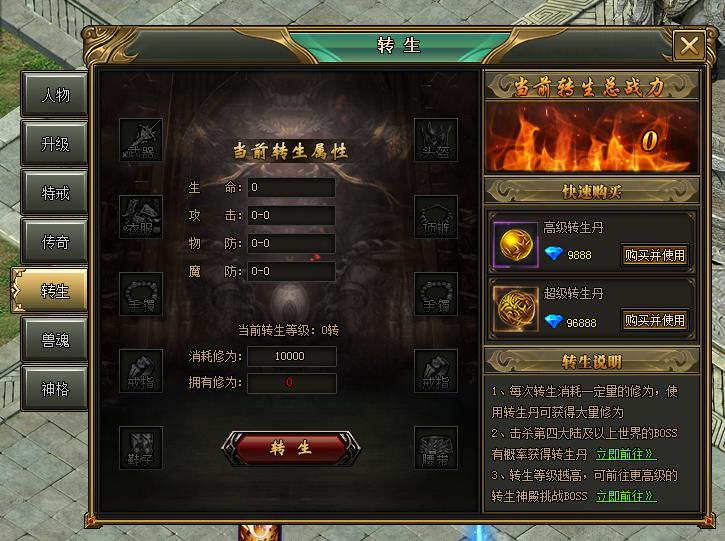
Task: Select the 鞋子 shoes equipment slot
Action: [x=141, y=448]
